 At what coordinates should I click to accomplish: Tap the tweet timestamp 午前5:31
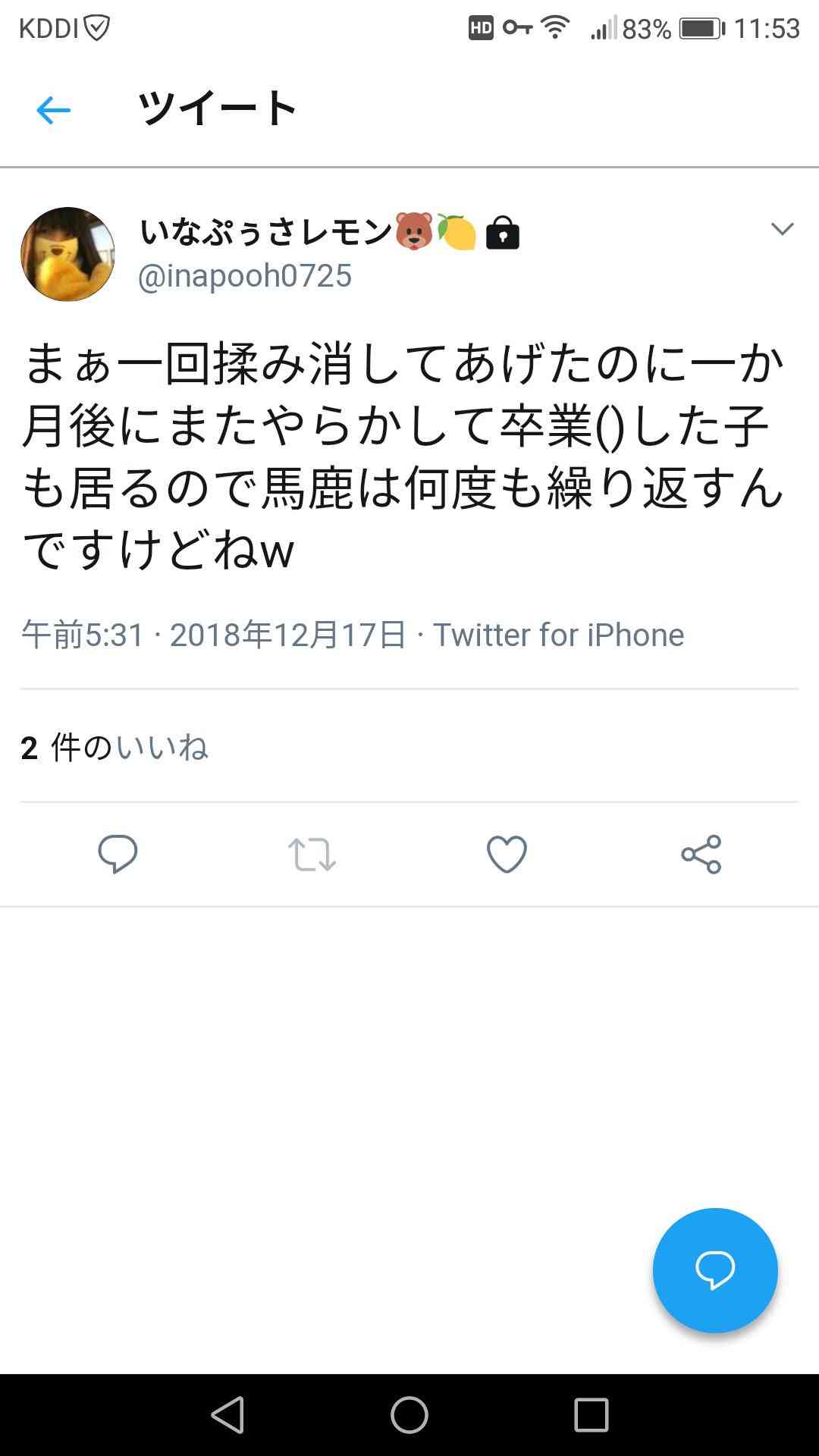pos(83,635)
